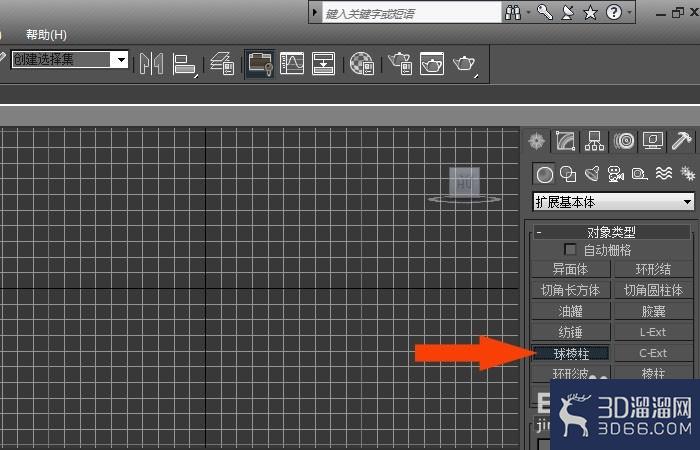
Task: Open the Curve Editor icon
Action: tap(292, 63)
